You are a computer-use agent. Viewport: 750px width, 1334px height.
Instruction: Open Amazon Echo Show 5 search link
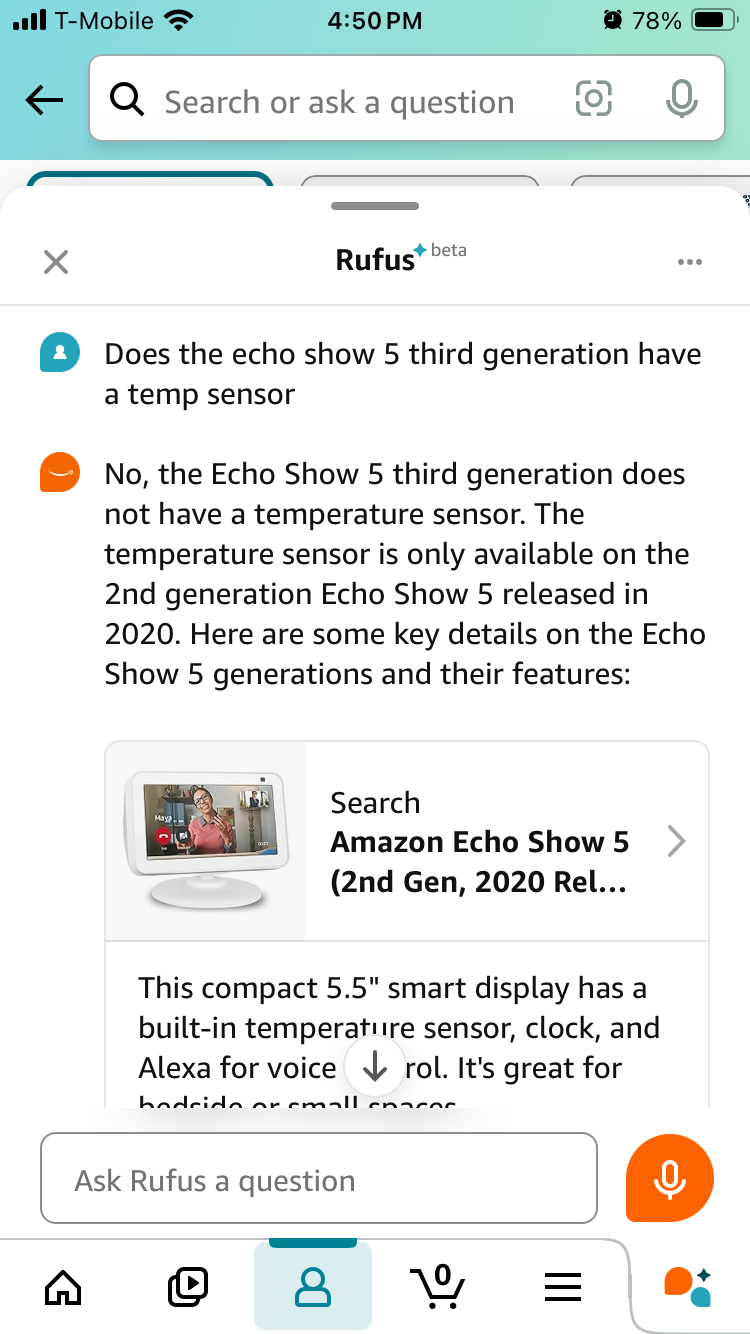click(x=480, y=842)
